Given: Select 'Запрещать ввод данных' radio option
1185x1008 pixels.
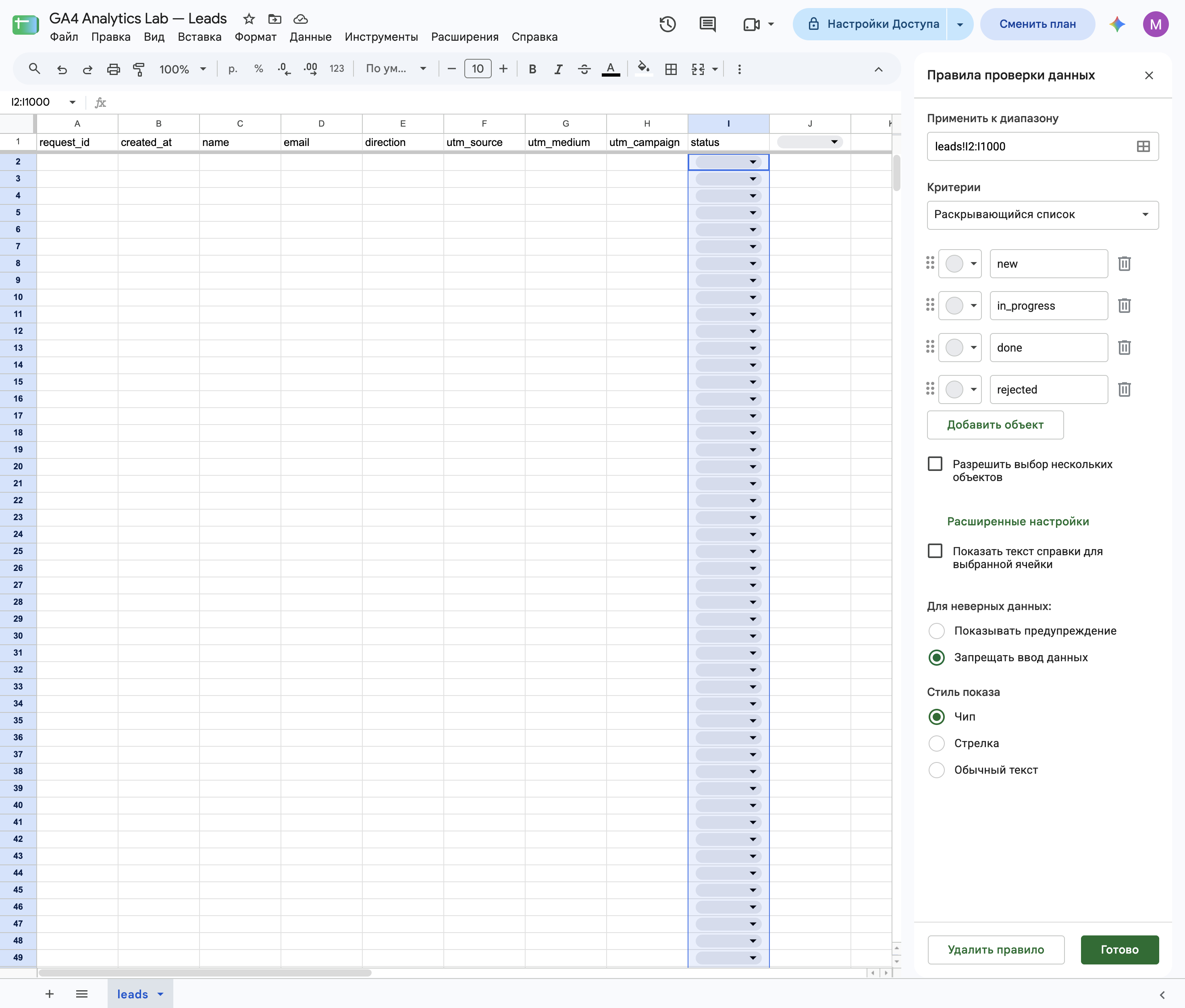Looking at the screenshot, I should (937, 657).
